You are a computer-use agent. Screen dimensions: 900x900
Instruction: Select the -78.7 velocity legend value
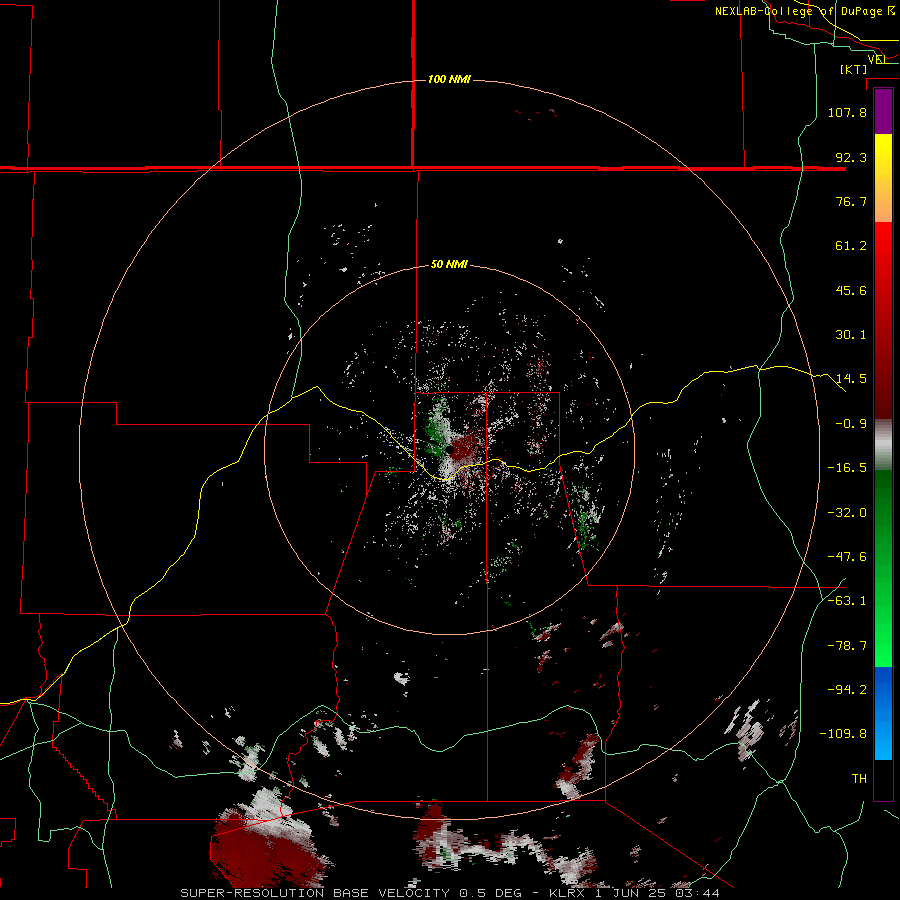(x=847, y=646)
